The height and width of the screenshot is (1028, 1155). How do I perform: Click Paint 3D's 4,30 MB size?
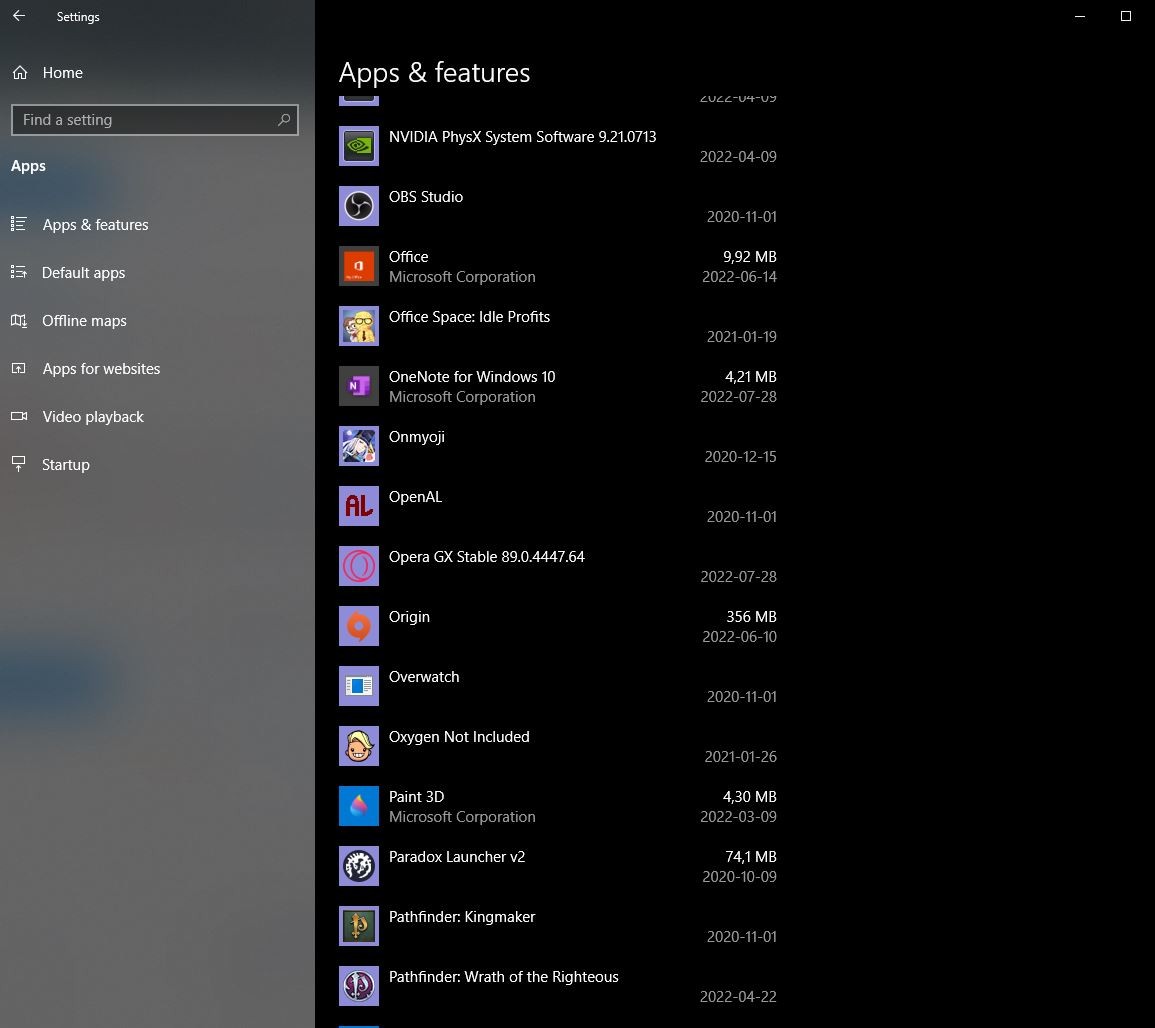click(x=750, y=797)
